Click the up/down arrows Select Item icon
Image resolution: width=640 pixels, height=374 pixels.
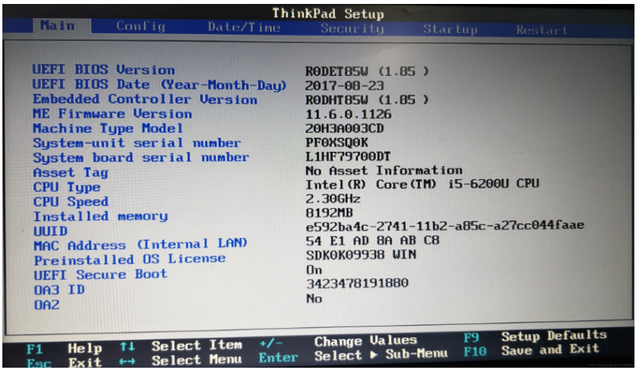pyautogui.click(x=127, y=347)
